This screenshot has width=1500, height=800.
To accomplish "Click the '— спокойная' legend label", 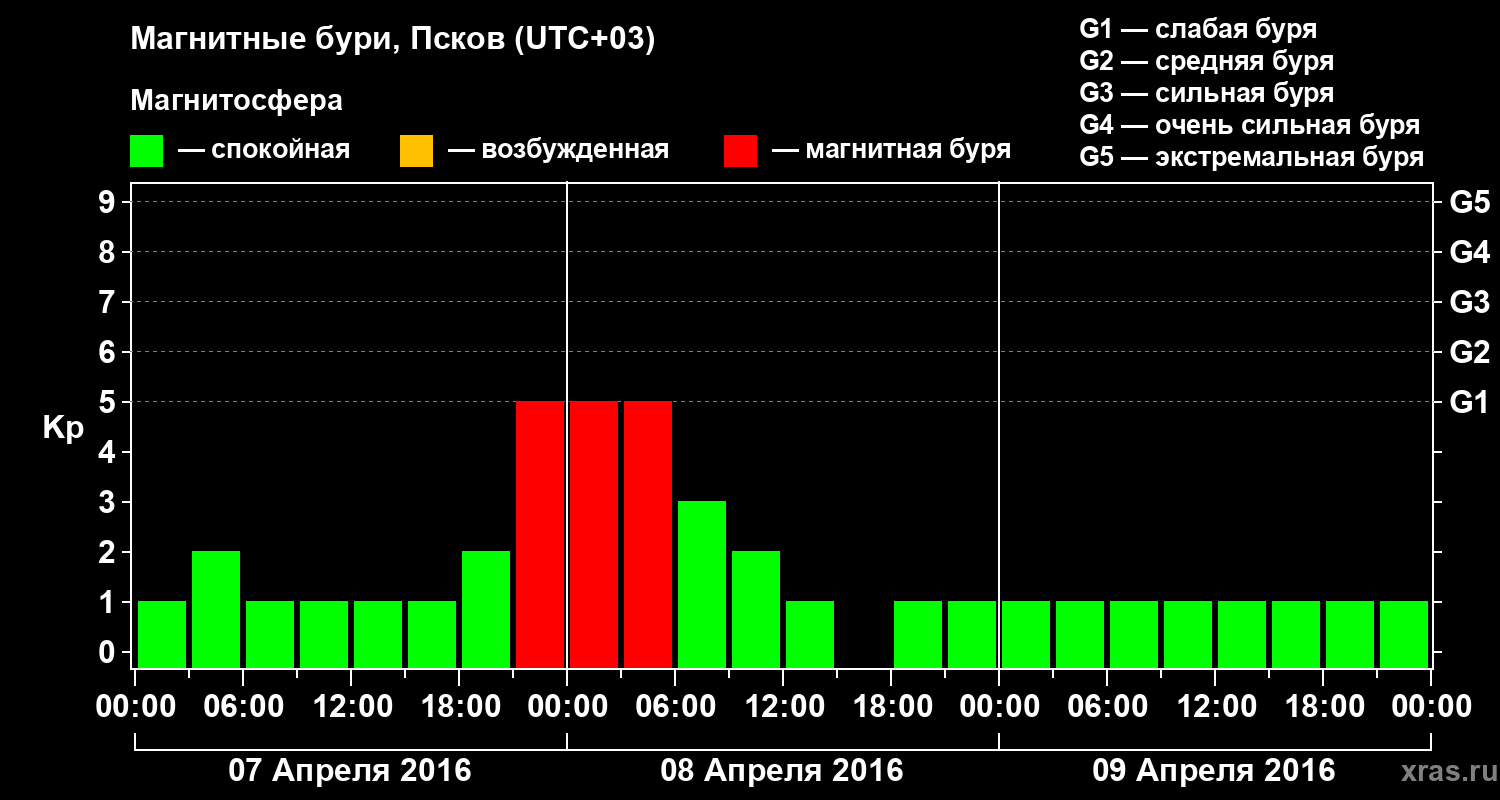I will tap(264, 150).
